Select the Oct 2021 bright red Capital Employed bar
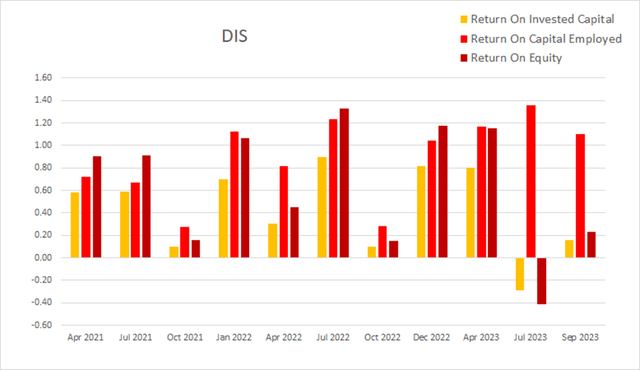The width and height of the screenshot is (640, 370). [184, 242]
